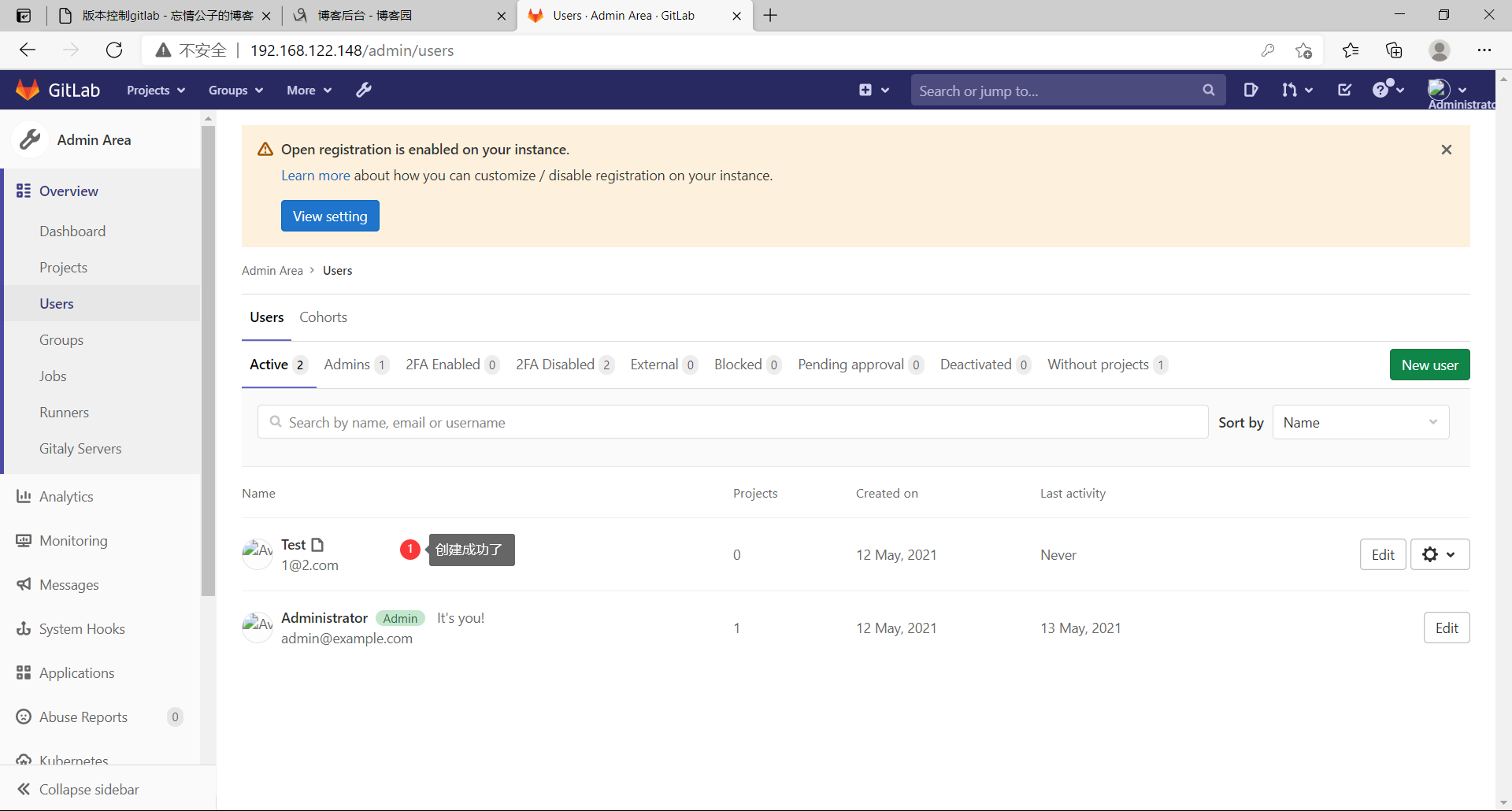Screen dimensions: 1512x811
Task: Show the 2FA Enabled filter tab
Action: point(452,365)
